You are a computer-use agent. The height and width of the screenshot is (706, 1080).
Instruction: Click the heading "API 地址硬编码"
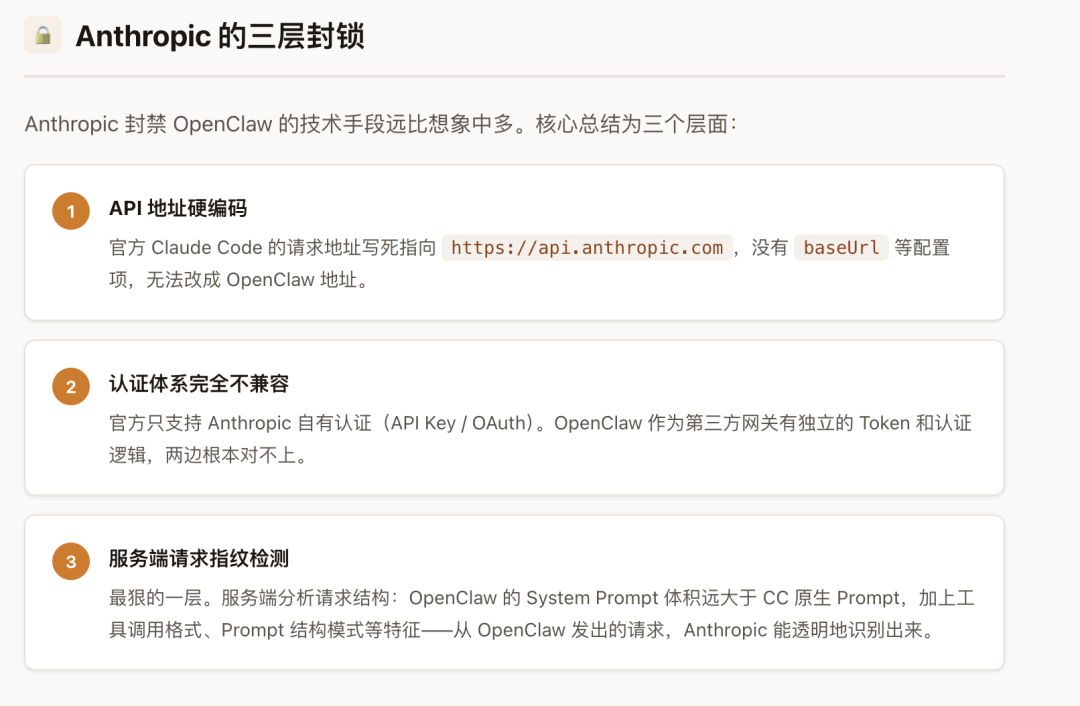(x=178, y=209)
